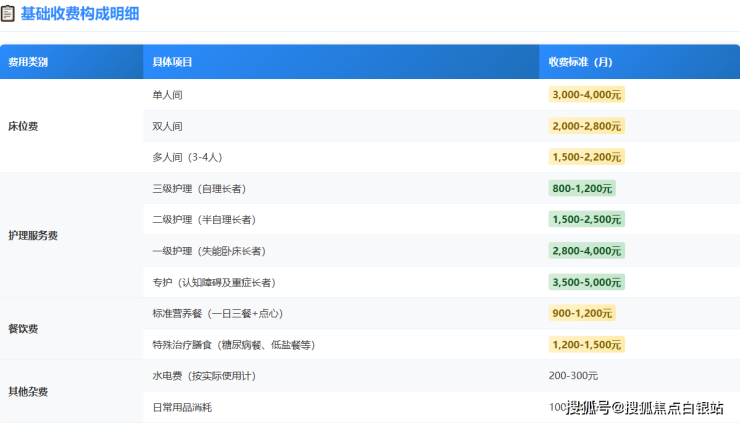Click the 1,200-1,500元 price badge
Screen dimensions: 740x423
tap(586, 345)
